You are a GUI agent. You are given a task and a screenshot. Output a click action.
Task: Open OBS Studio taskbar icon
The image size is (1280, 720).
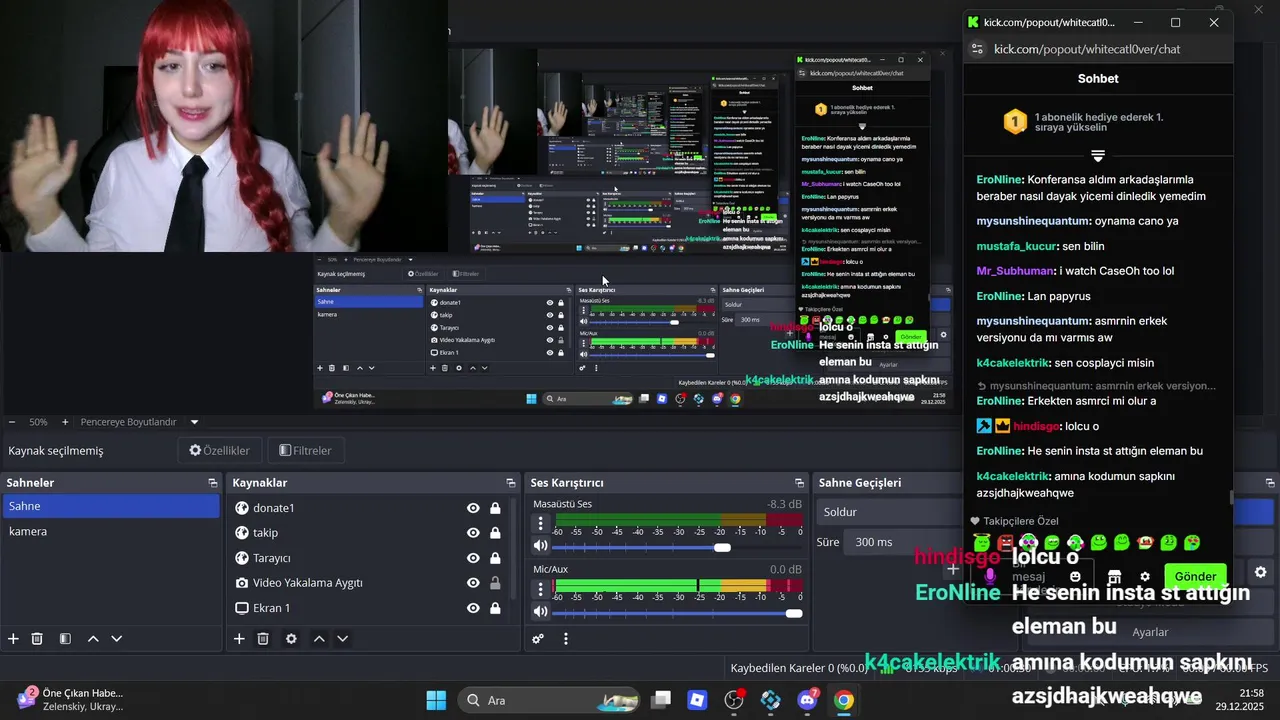pyautogui.click(x=734, y=700)
